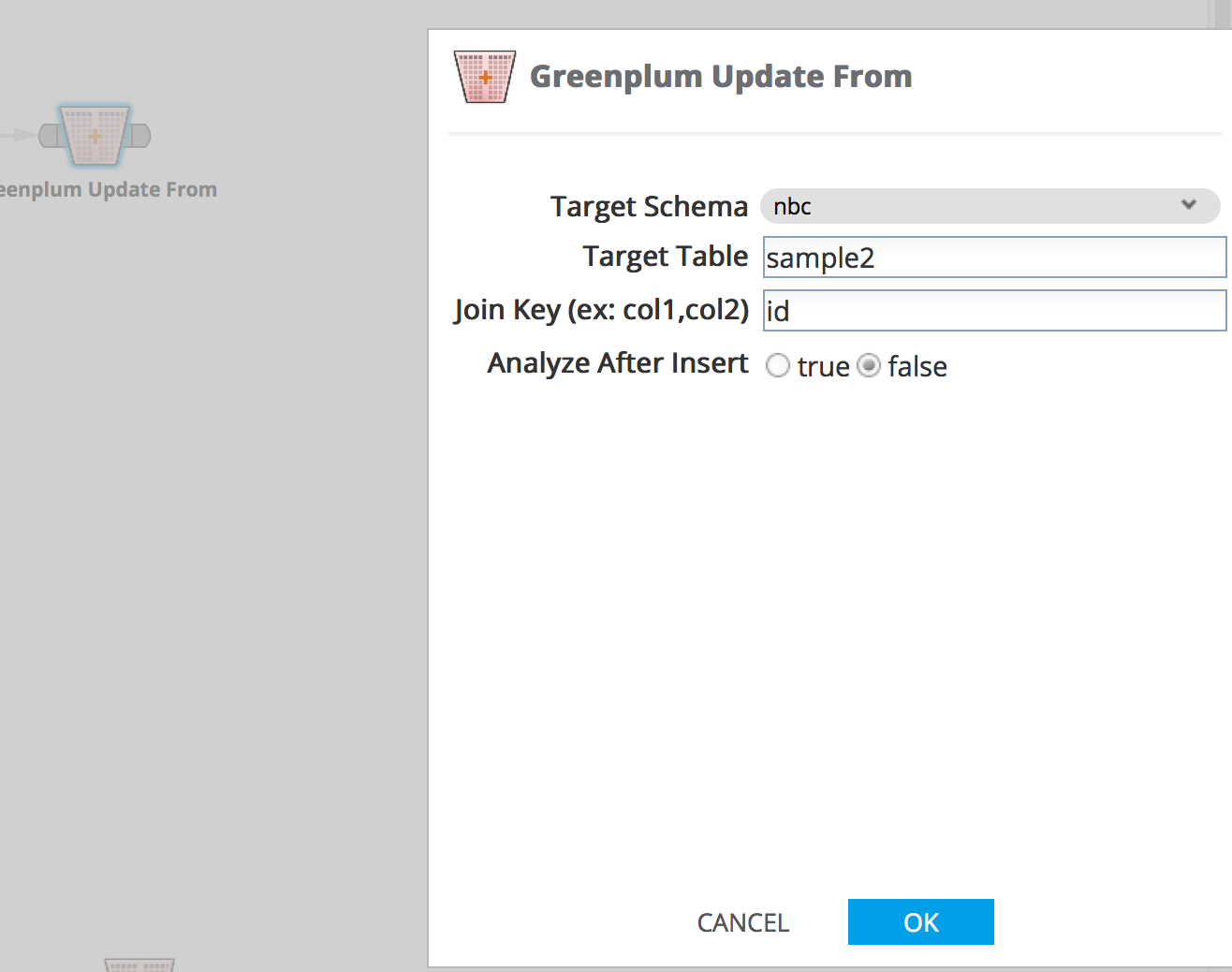Click the Analyze After Insert label
The image size is (1232, 972).
coord(617,363)
